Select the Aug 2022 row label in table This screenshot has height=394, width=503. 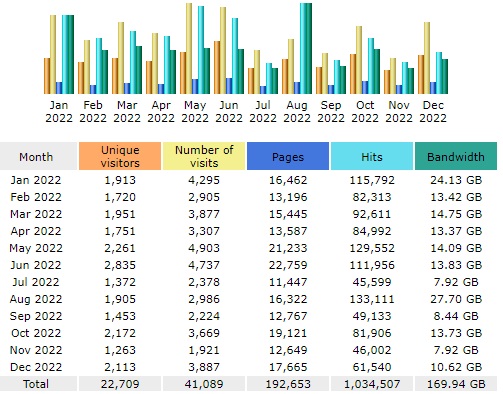coord(36,299)
